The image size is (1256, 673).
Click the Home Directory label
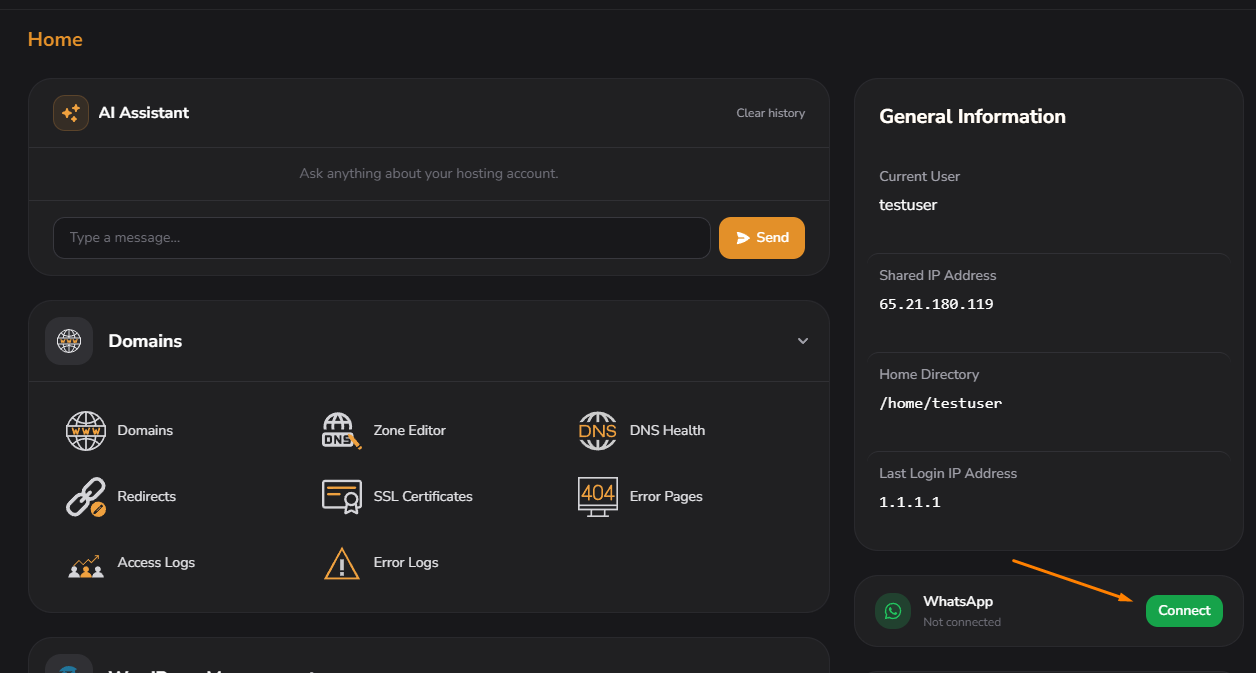tap(929, 374)
